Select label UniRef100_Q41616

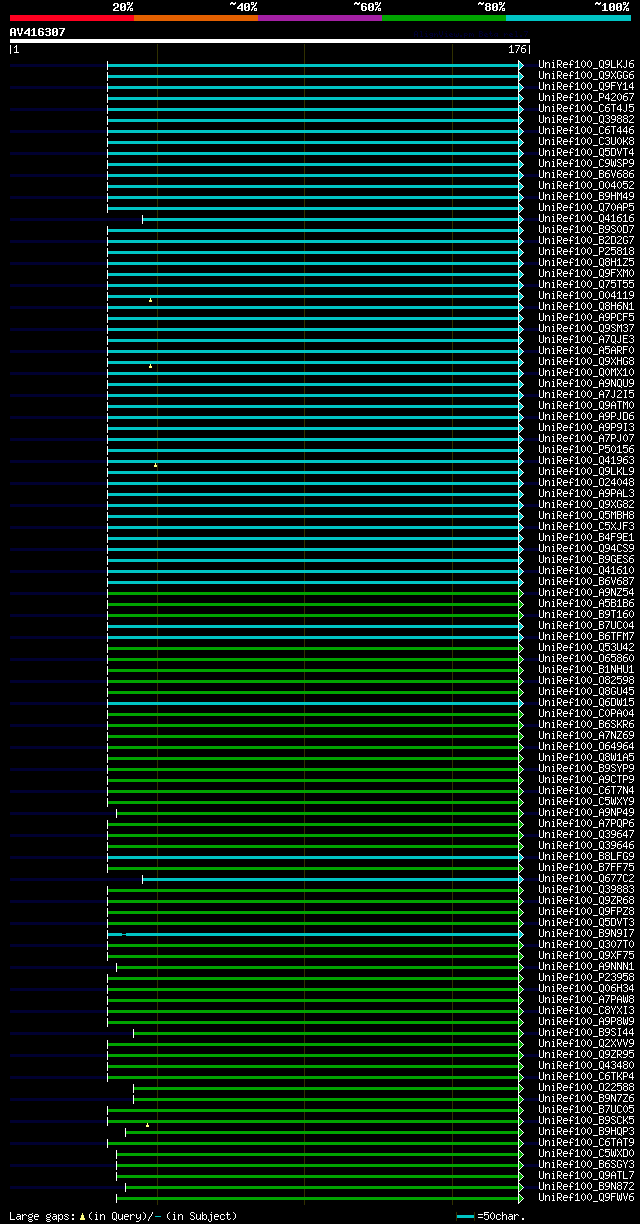click(586, 218)
